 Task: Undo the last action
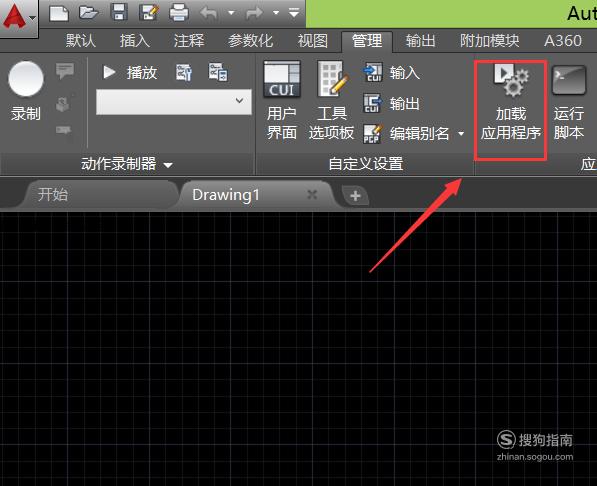209,13
